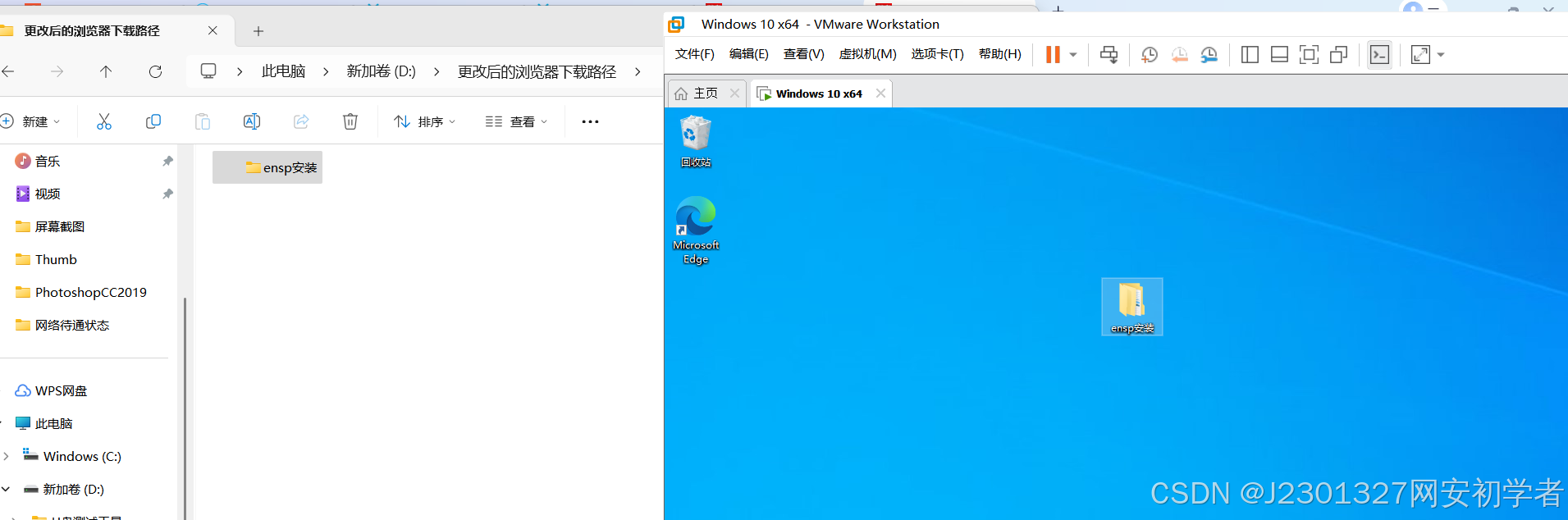The image size is (1568, 520).
Task: Unpin 视频 using its pin icon
Action: [x=167, y=194]
